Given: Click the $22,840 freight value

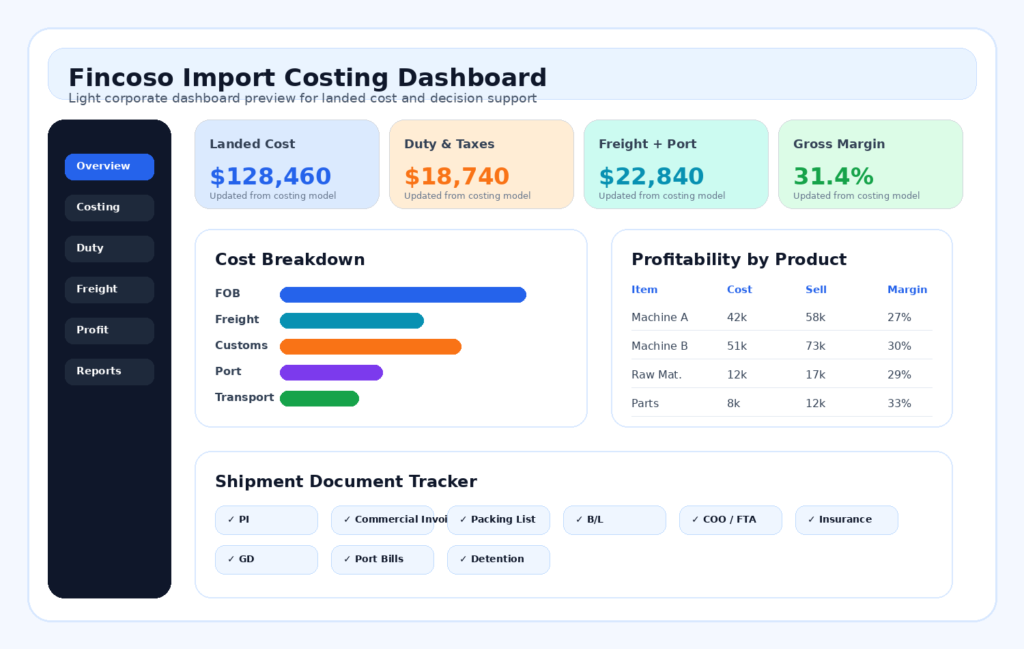Looking at the screenshot, I should point(651,176).
